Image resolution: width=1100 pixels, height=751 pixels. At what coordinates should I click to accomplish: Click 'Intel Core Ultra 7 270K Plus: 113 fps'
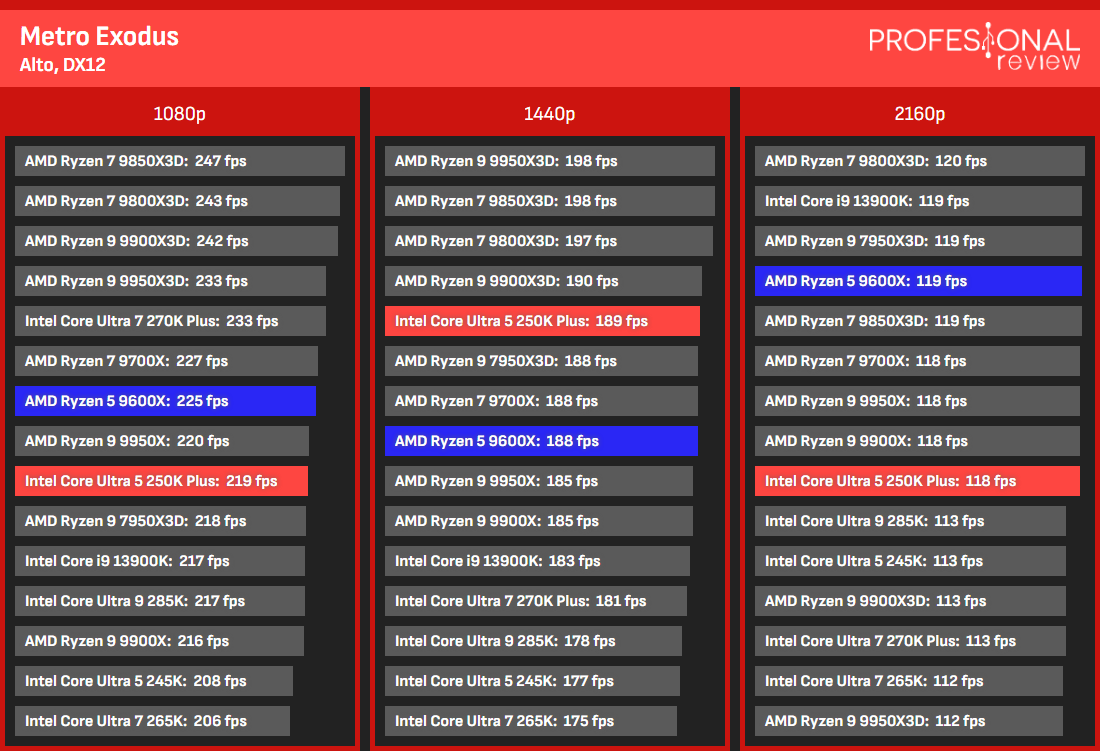coord(911,640)
